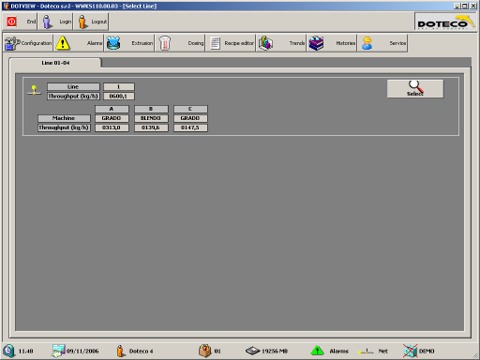Click the Logout orange user icon

pos(82,22)
